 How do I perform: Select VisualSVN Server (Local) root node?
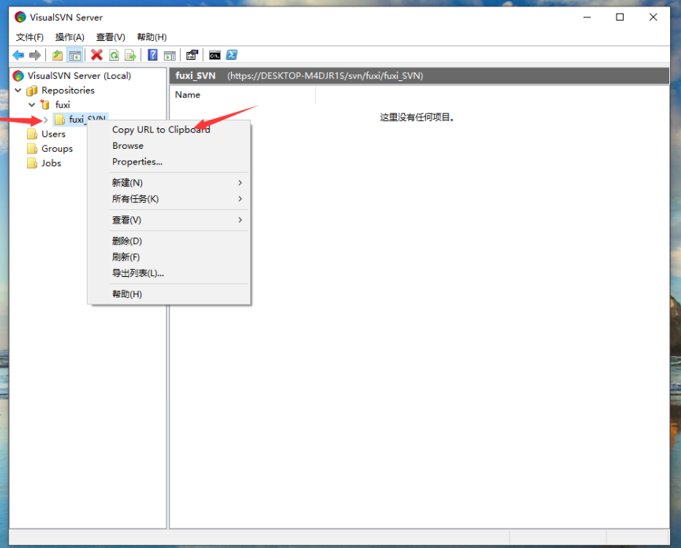[79, 76]
